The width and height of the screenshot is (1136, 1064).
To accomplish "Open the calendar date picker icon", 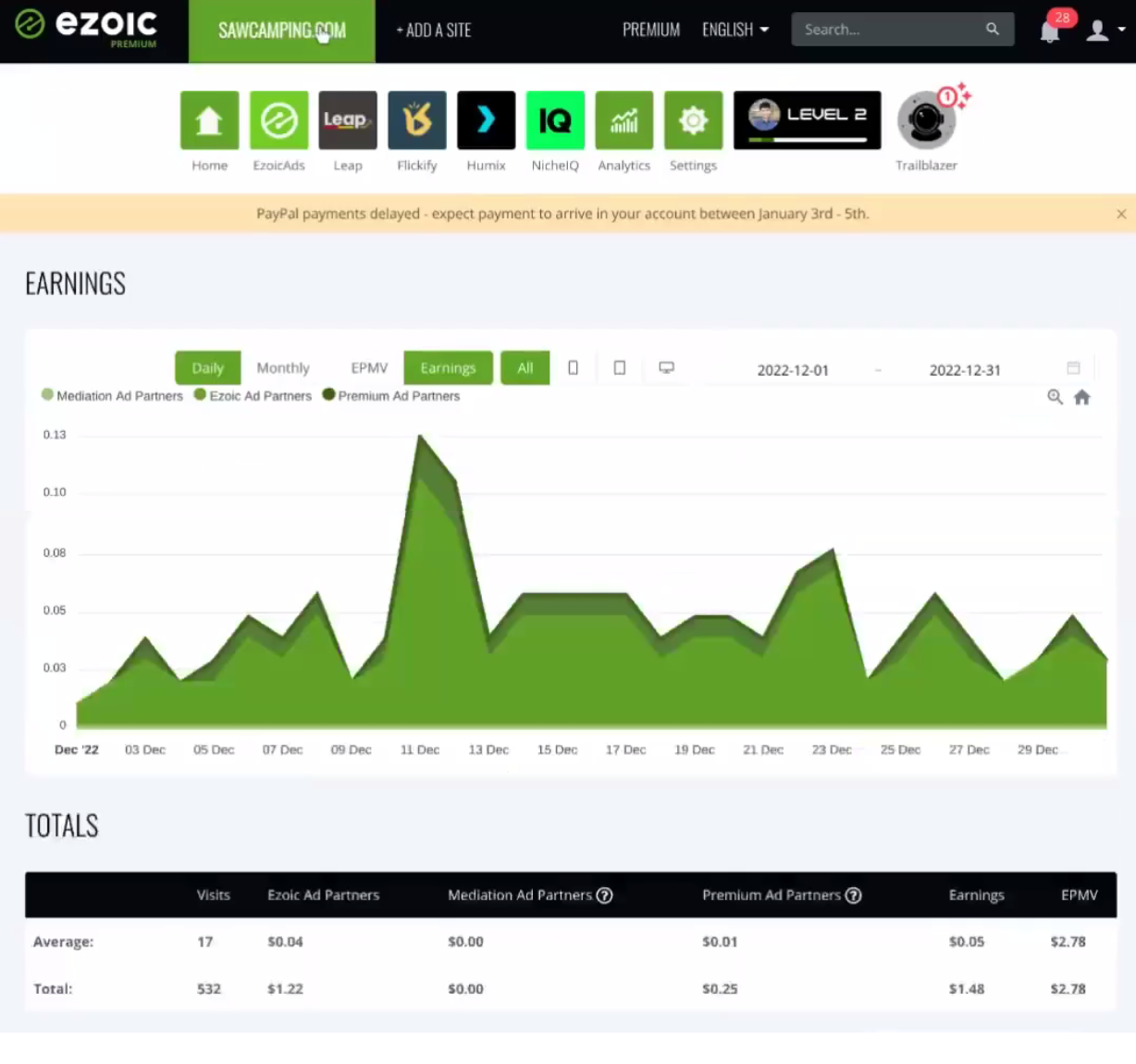I will (x=1073, y=367).
